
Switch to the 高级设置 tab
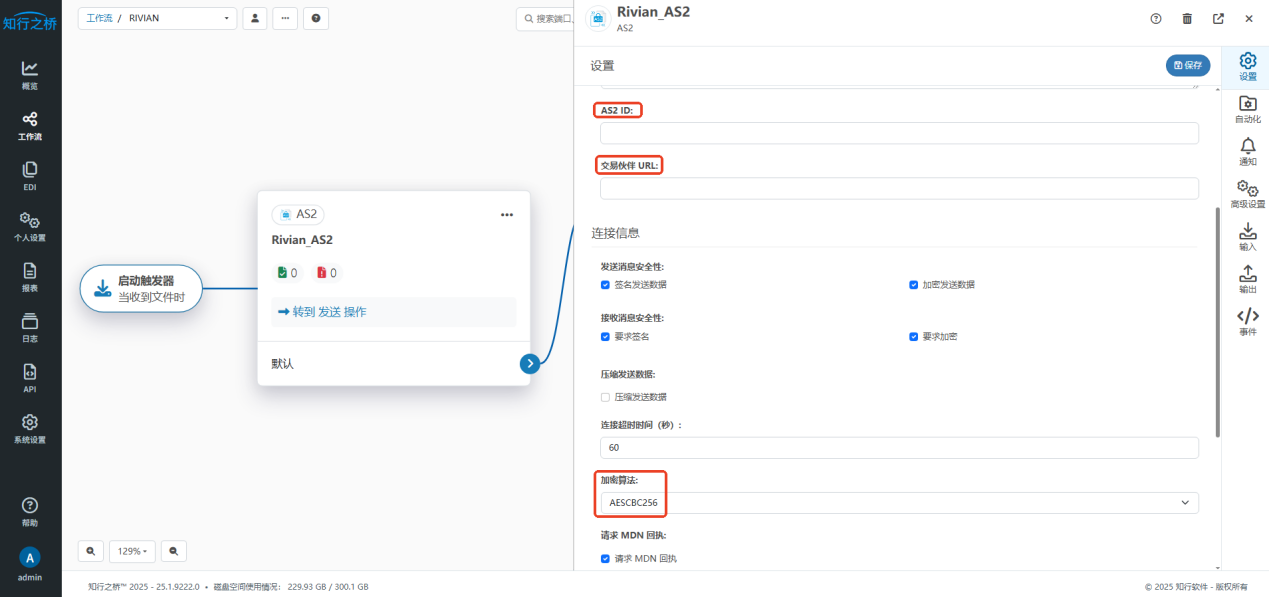click(x=1247, y=194)
